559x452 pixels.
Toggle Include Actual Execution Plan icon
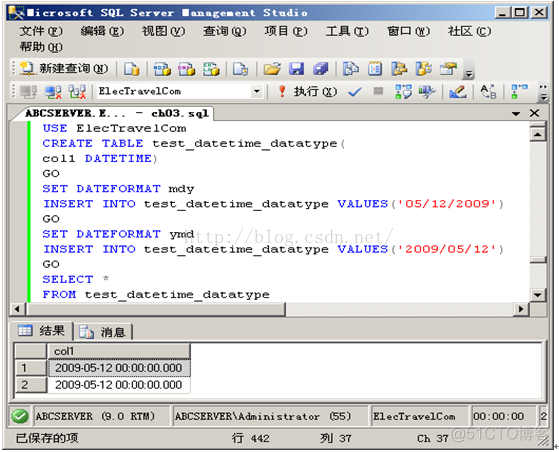click(x=519, y=92)
